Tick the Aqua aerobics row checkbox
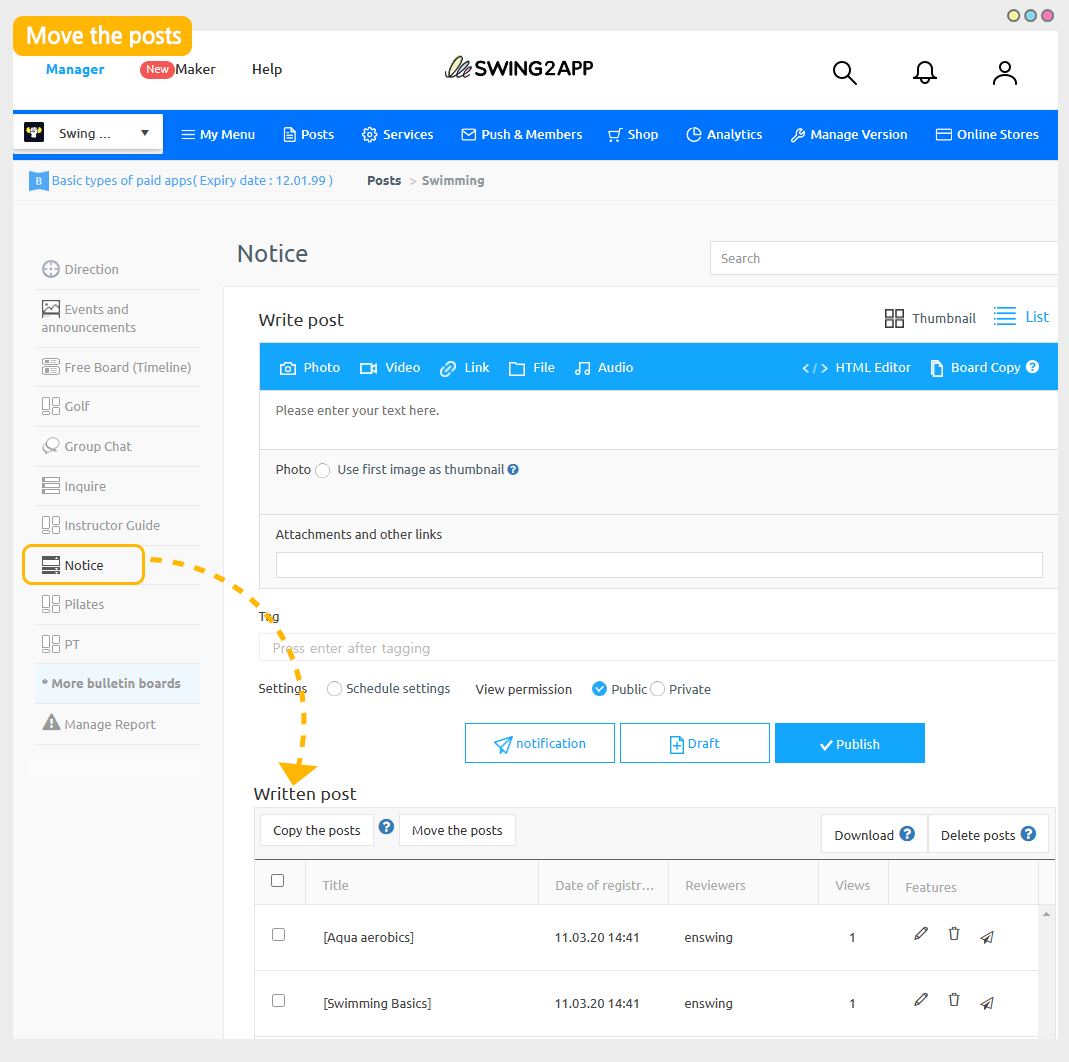1069x1062 pixels. click(x=278, y=935)
